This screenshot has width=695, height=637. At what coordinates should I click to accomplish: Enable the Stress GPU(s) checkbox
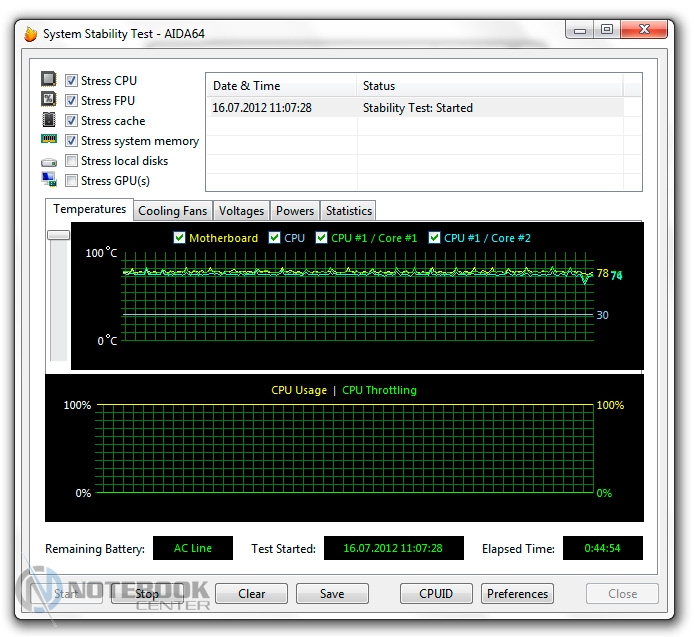(x=72, y=181)
